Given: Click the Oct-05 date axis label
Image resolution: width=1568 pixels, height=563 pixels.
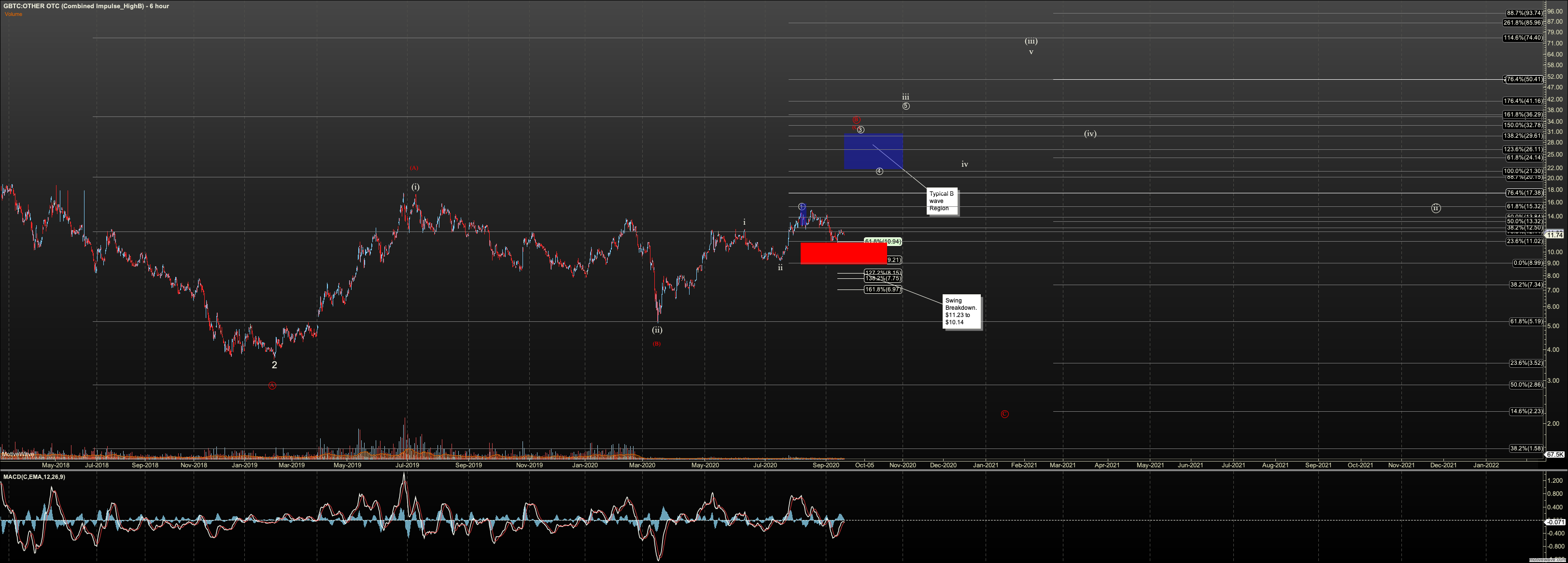Looking at the screenshot, I should pos(864,465).
